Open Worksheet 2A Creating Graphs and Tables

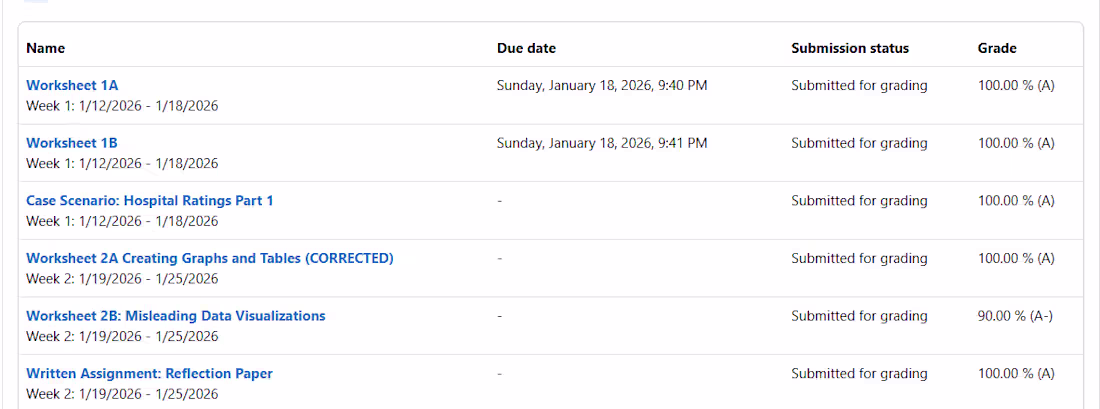pyautogui.click(x=210, y=258)
